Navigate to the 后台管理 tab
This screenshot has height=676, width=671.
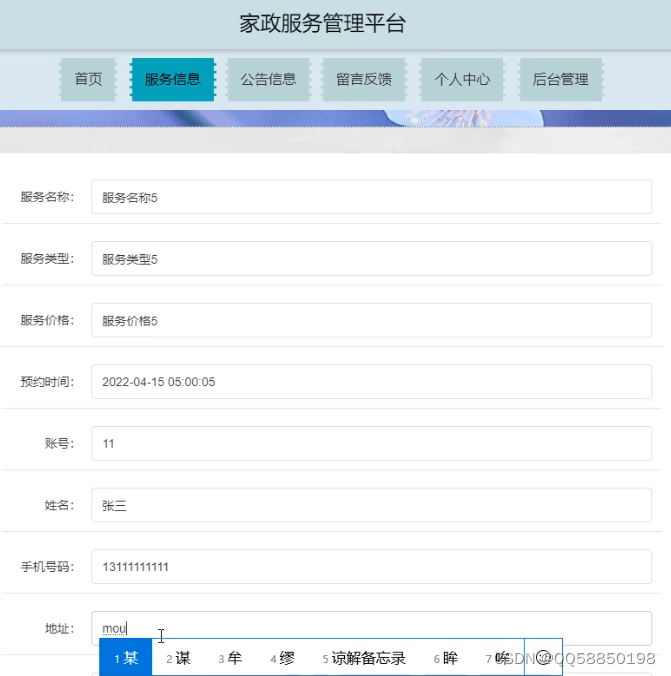click(560, 79)
